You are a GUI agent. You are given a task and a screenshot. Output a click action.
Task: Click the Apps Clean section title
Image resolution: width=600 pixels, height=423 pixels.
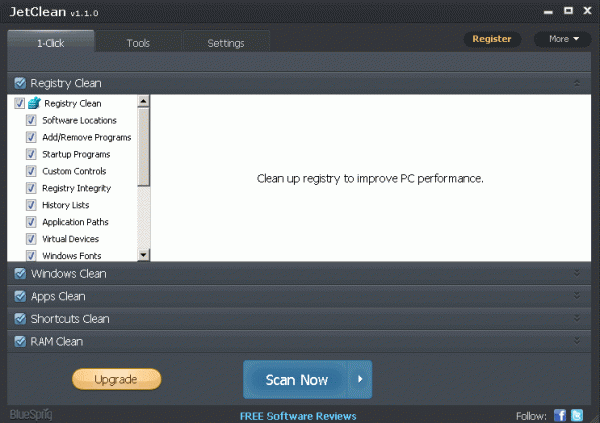click(x=58, y=296)
